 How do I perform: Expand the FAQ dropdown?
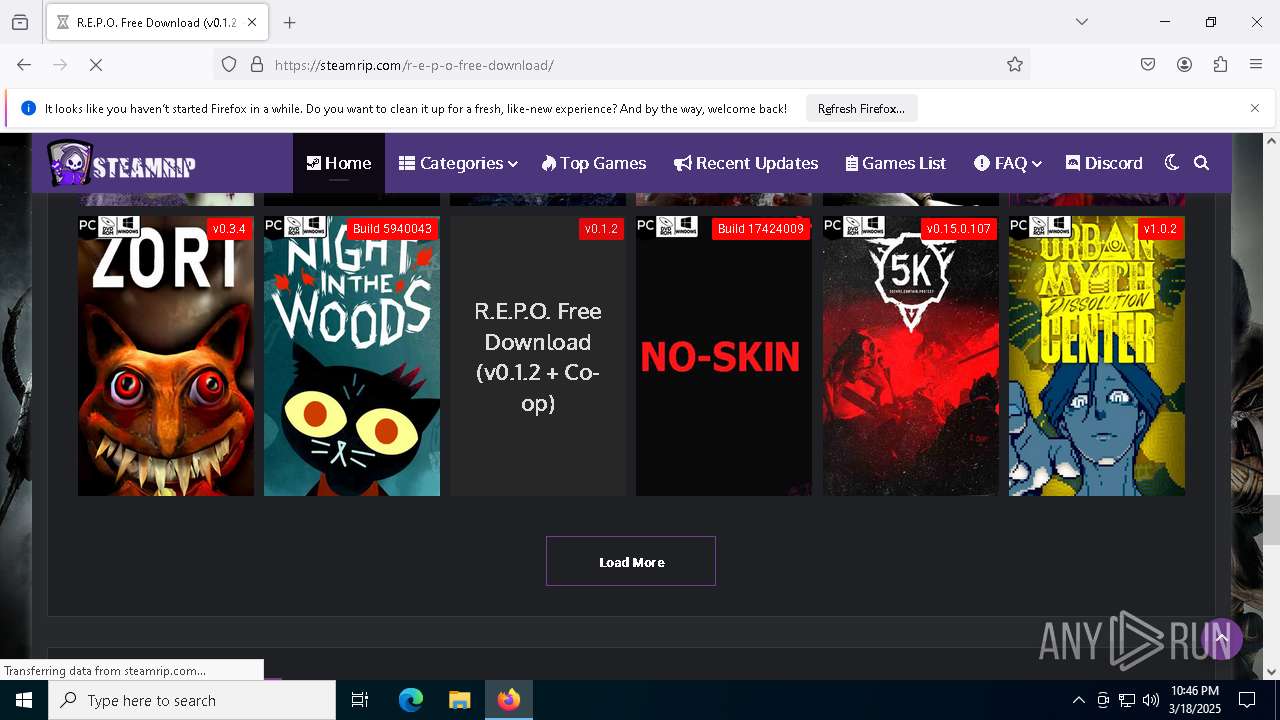pyautogui.click(x=1008, y=163)
